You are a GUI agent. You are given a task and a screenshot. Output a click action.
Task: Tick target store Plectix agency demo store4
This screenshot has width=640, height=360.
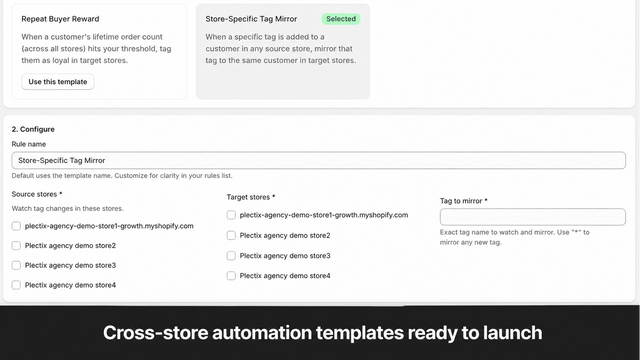231,276
